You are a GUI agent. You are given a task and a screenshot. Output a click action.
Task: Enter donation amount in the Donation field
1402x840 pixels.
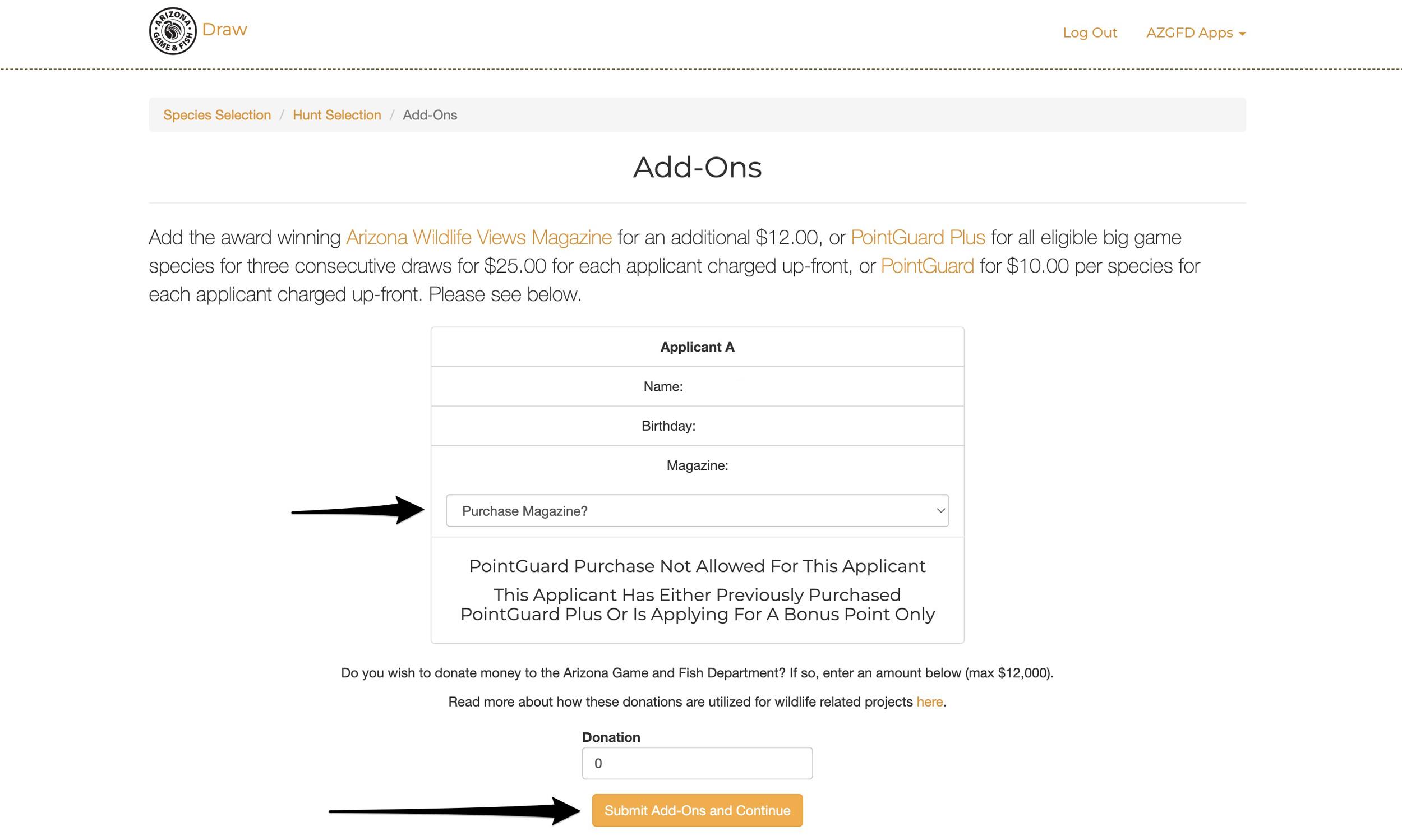697,763
